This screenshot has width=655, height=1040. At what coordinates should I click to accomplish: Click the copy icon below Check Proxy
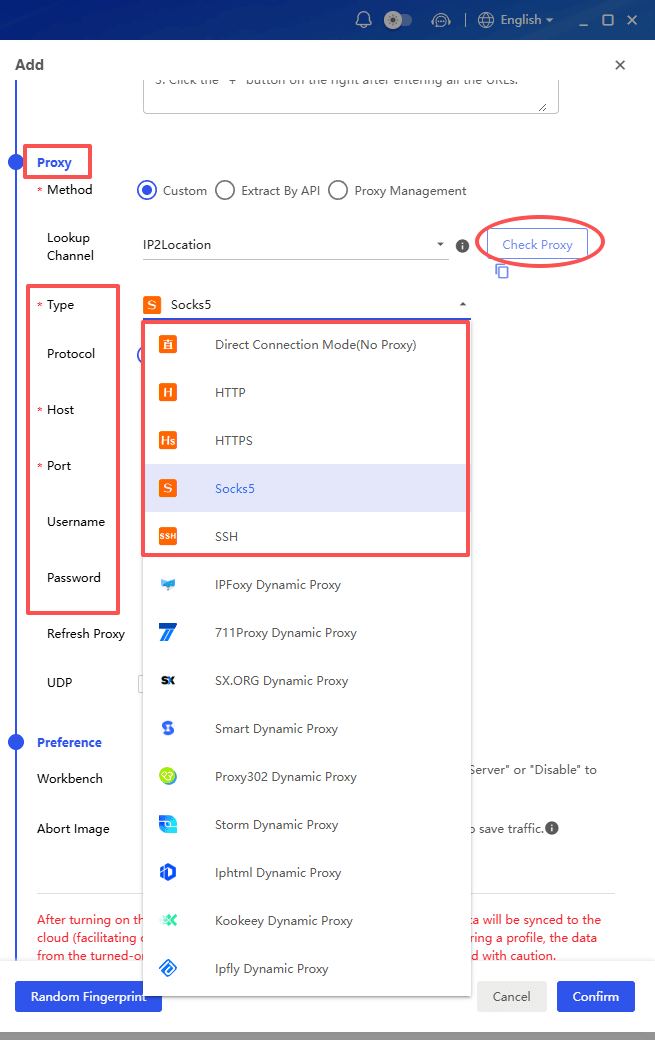click(x=502, y=271)
